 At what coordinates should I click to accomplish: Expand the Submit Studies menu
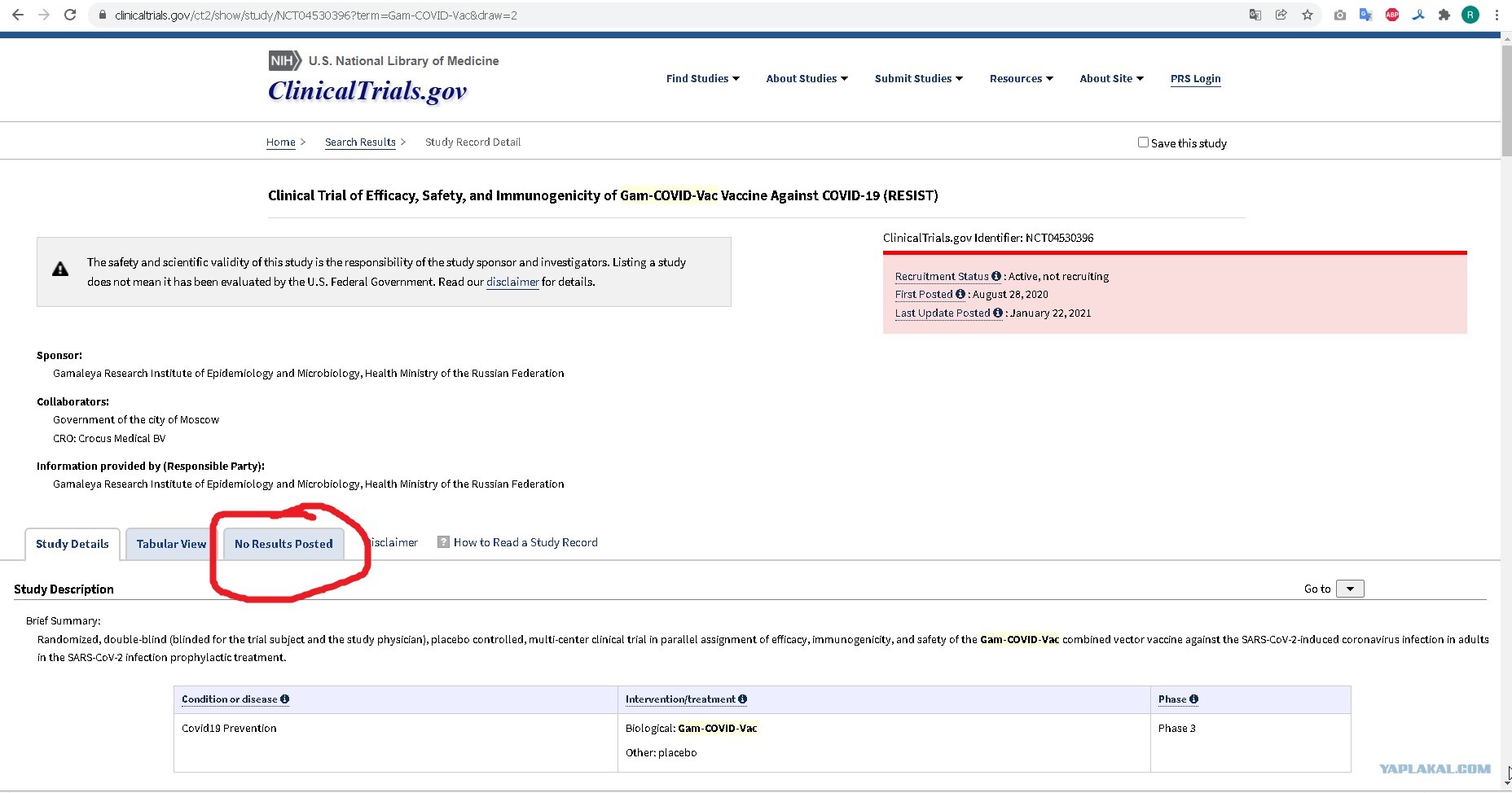pos(919,78)
